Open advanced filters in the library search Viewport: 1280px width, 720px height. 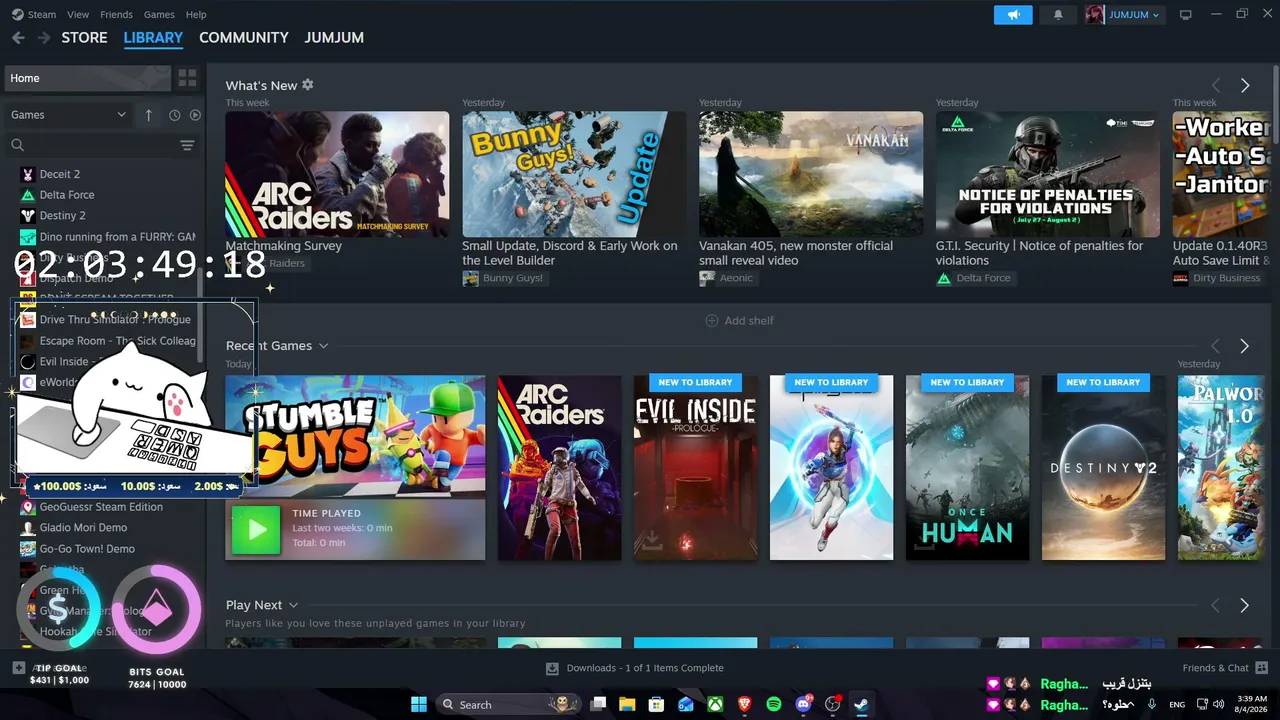187,145
